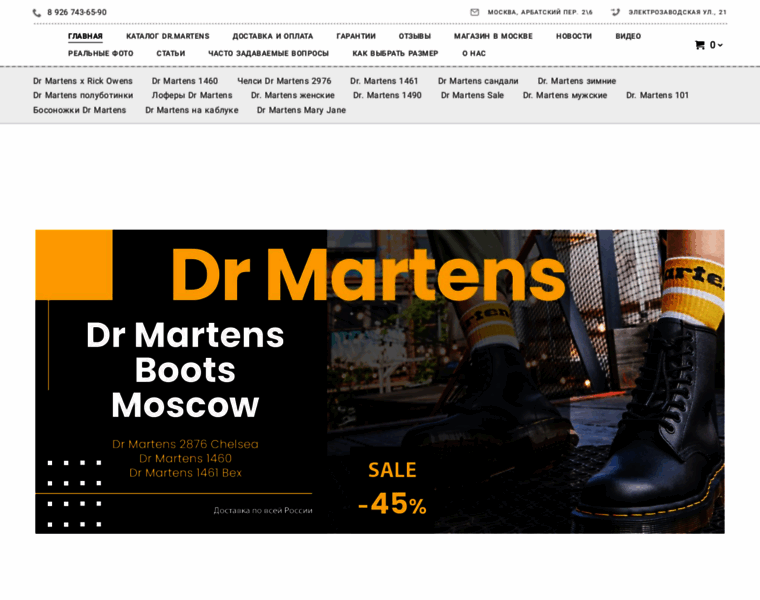Expand the cart dropdown arrow
The height and width of the screenshot is (600, 760).
point(720,45)
